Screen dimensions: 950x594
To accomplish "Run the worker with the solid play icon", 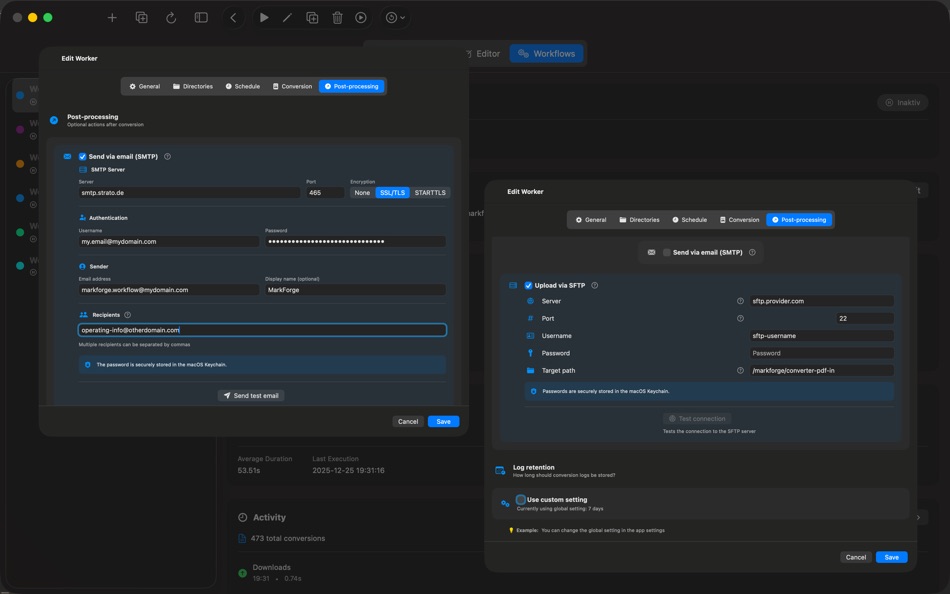I will [264, 18].
